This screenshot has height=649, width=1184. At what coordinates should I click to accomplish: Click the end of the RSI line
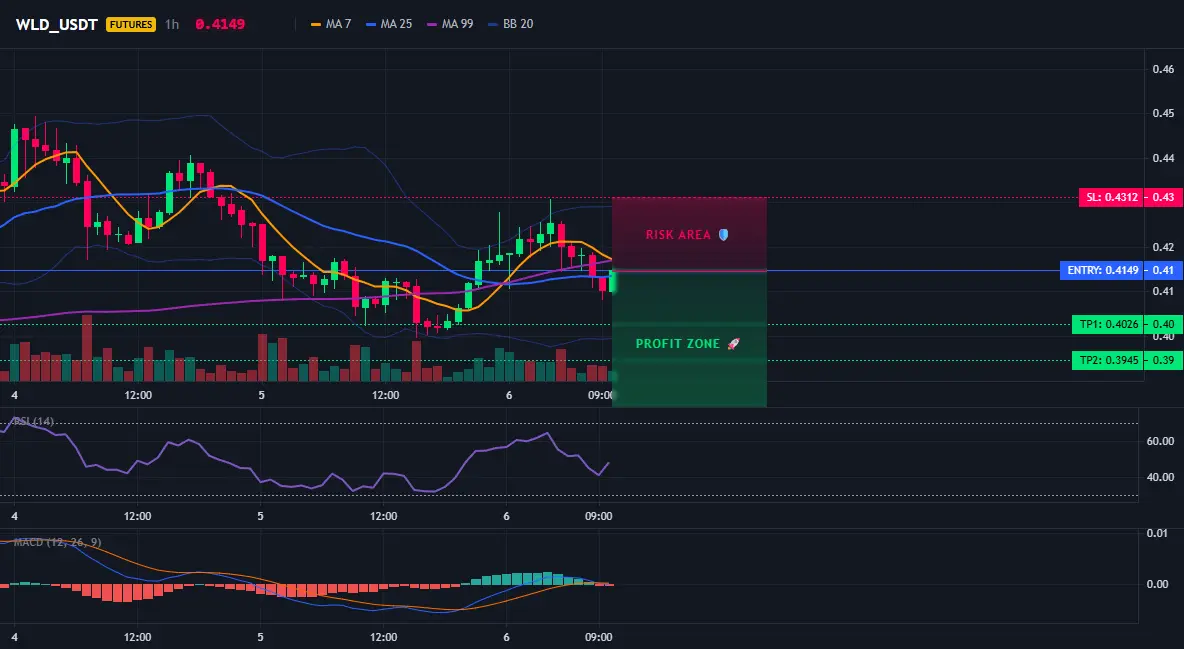609,462
